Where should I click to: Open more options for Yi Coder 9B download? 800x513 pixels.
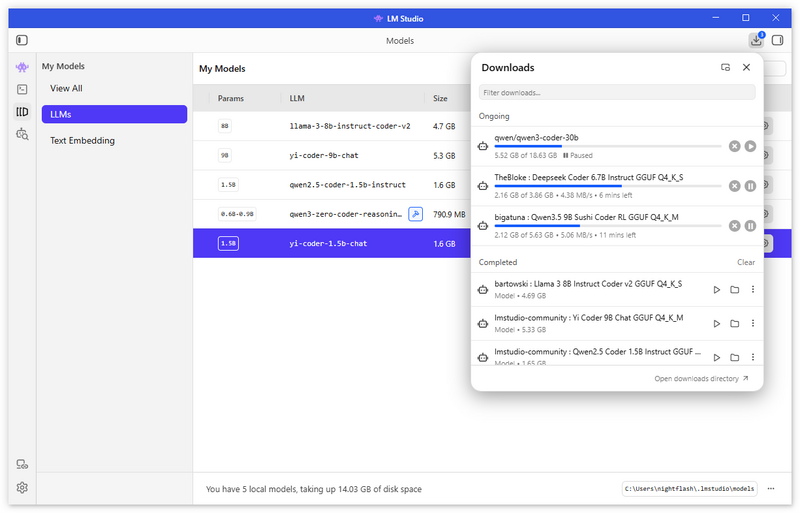tap(753, 323)
